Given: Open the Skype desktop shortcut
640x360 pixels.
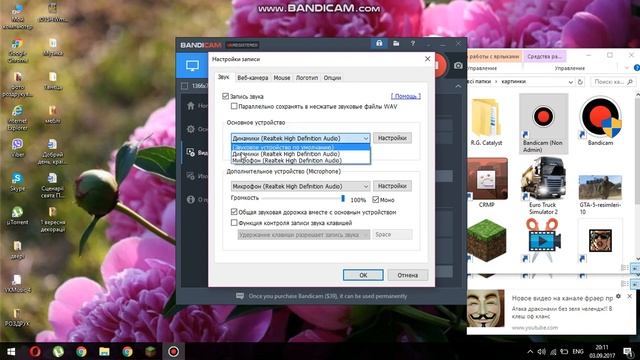Looking at the screenshot, I should (x=17, y=182).
